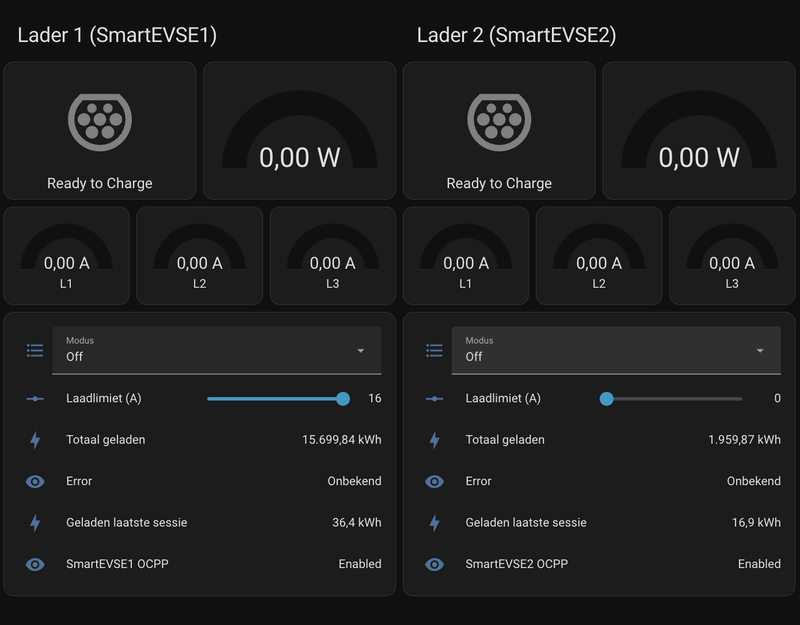Click Lader 1 Geladen laatste sessie label
The height and width of the screenshot is (625, 800).
pyautogui.click(x=127, y=522)
